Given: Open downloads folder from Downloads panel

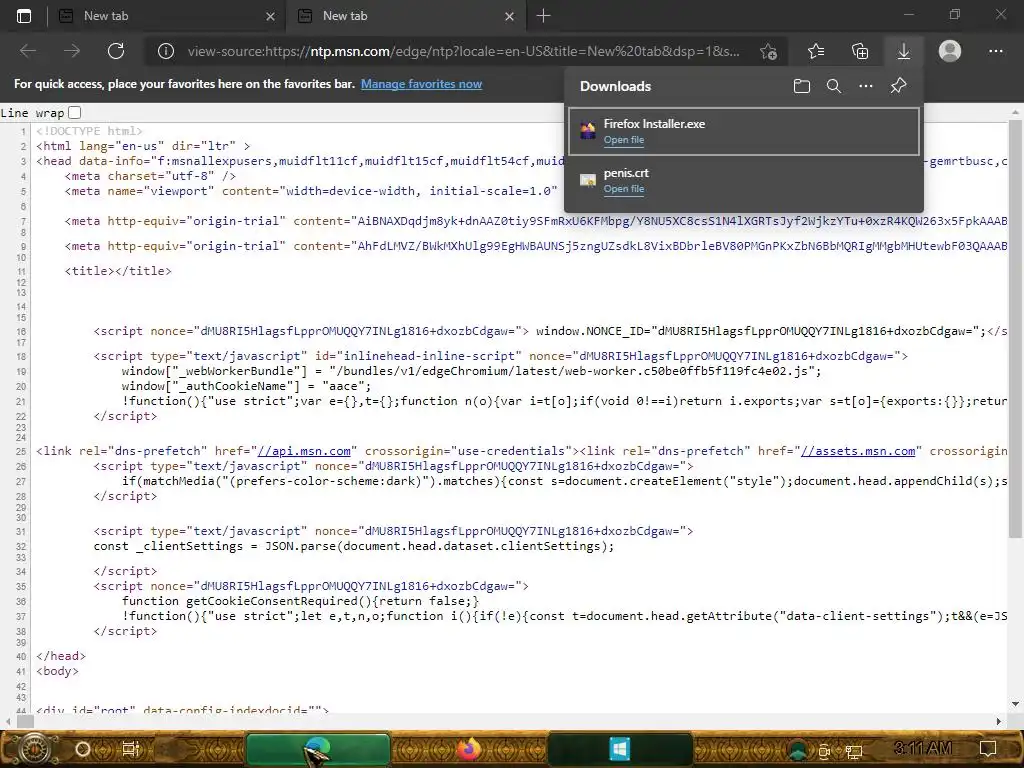Looking at the screenshot, I should click(x=802, y=86).
